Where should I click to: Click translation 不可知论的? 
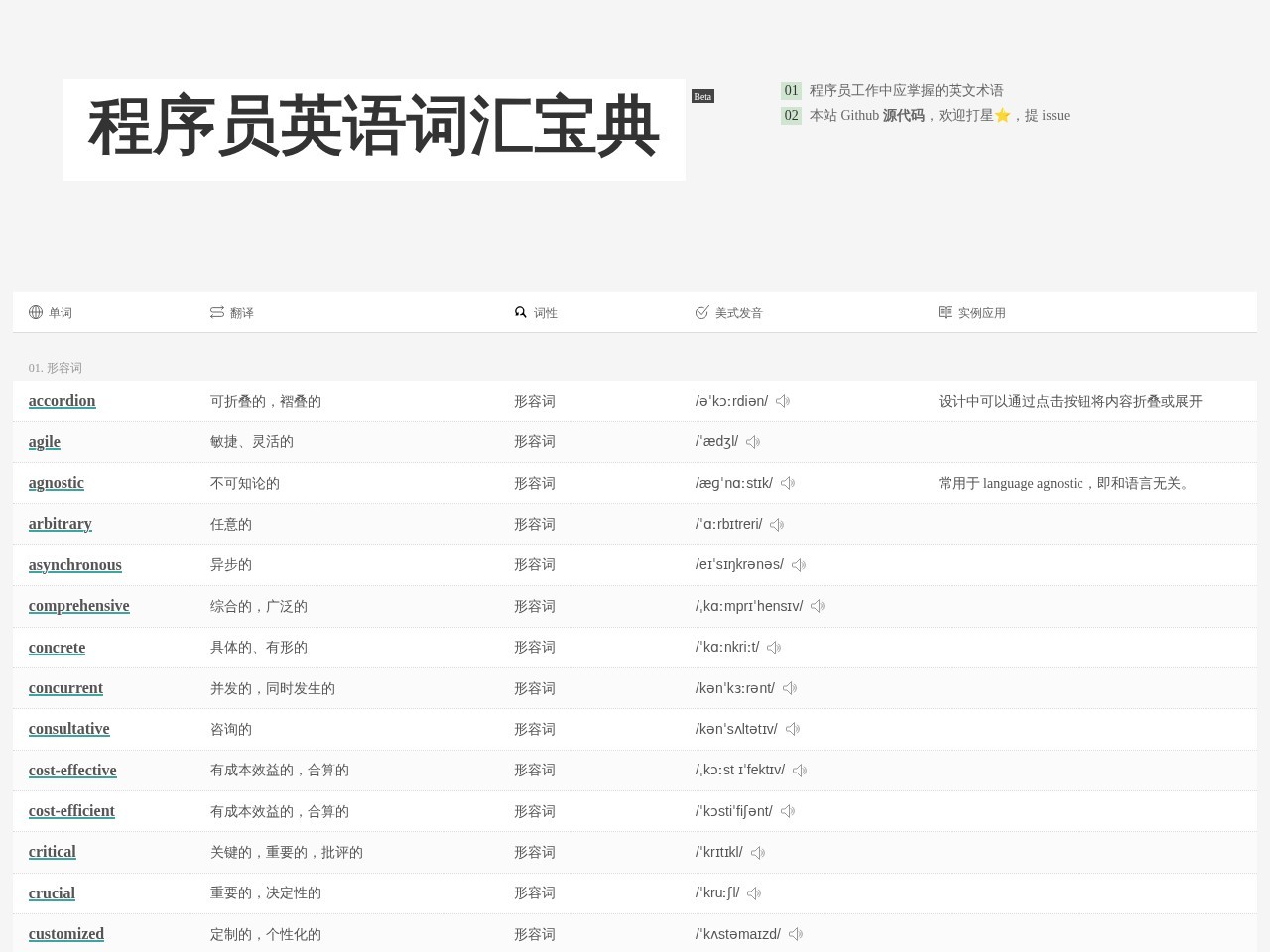click(245, 483)
